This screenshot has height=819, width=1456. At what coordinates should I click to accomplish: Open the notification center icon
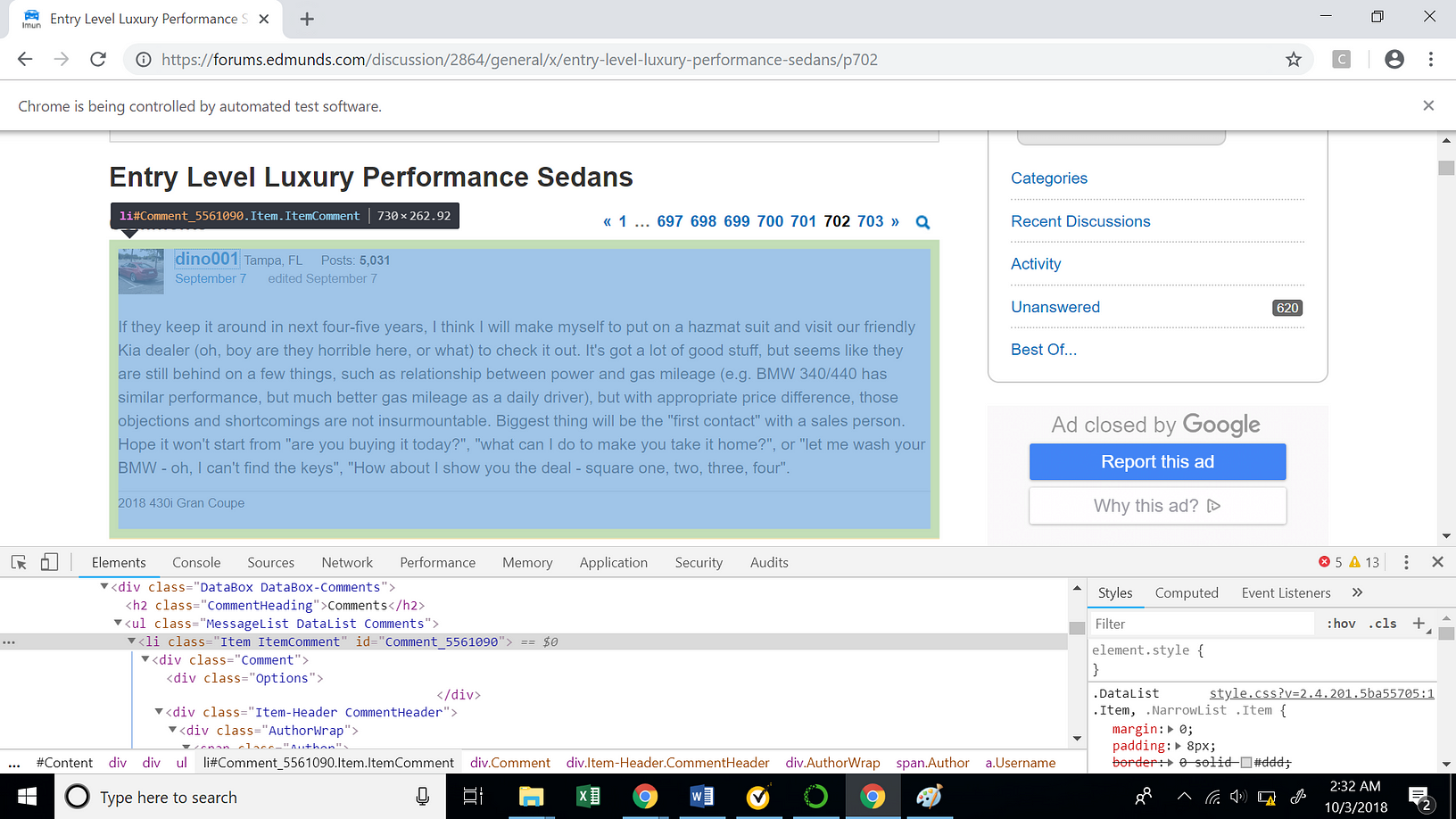1419,798
